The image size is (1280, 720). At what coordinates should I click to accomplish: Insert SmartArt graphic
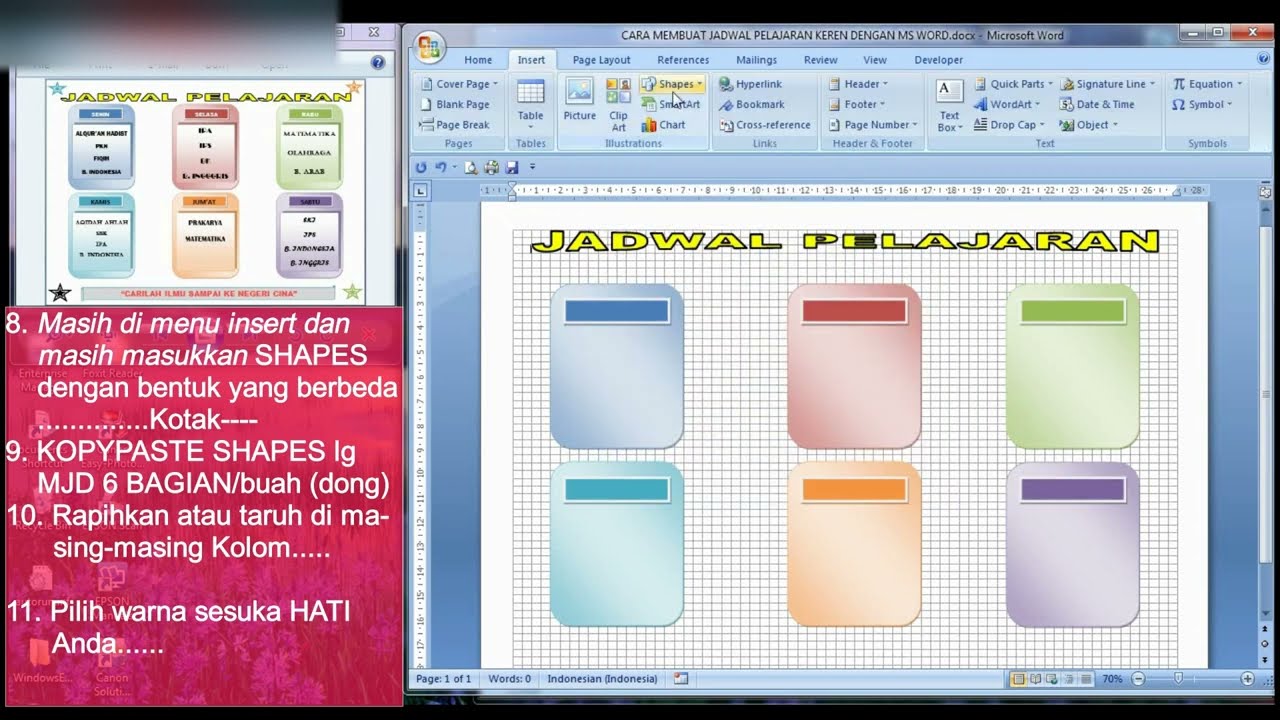(x=671, y=104)
